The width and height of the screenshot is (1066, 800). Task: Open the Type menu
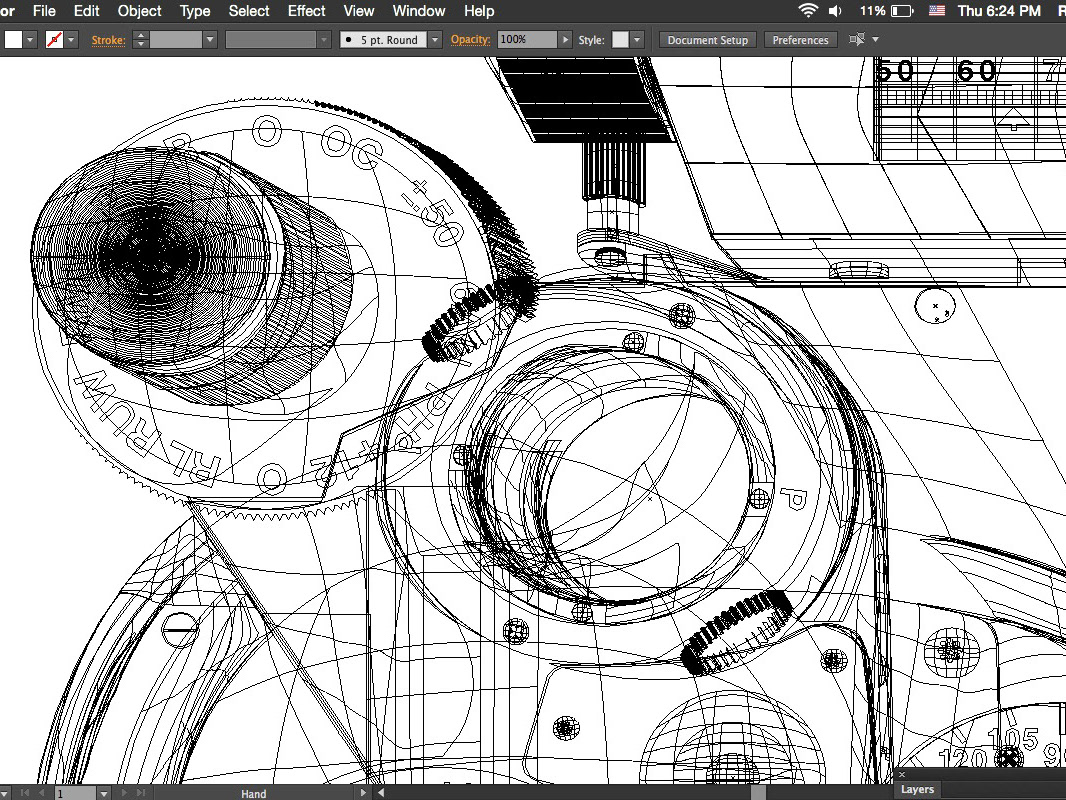tap(194, 11)
